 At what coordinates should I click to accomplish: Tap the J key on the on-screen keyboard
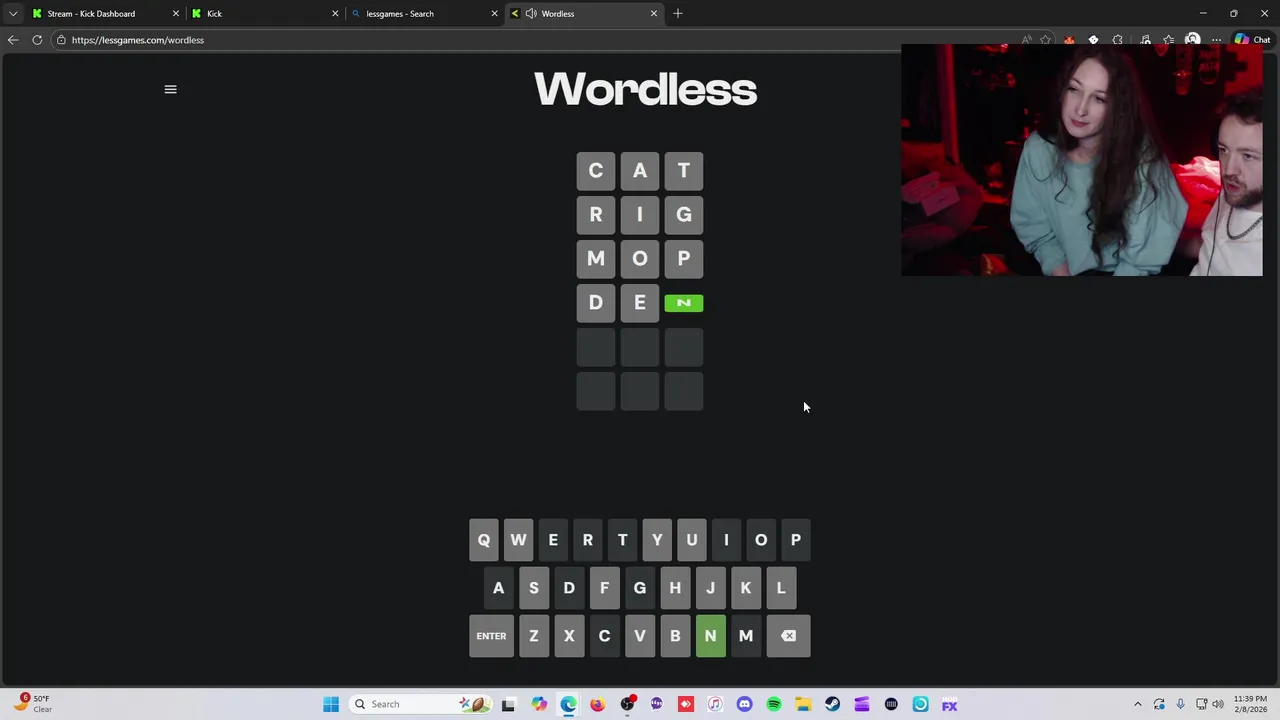click(x=710, y=588)
